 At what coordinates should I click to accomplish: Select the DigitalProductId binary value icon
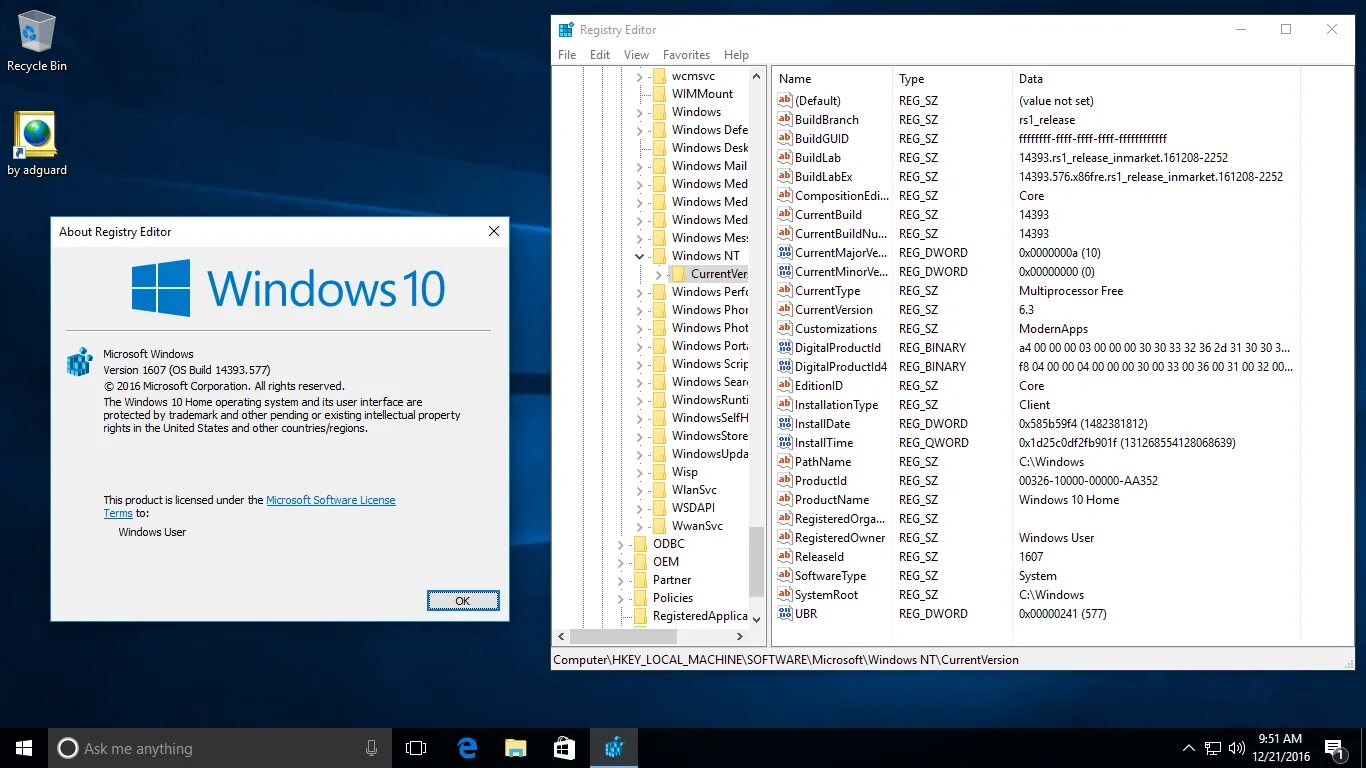click(785, 348)
